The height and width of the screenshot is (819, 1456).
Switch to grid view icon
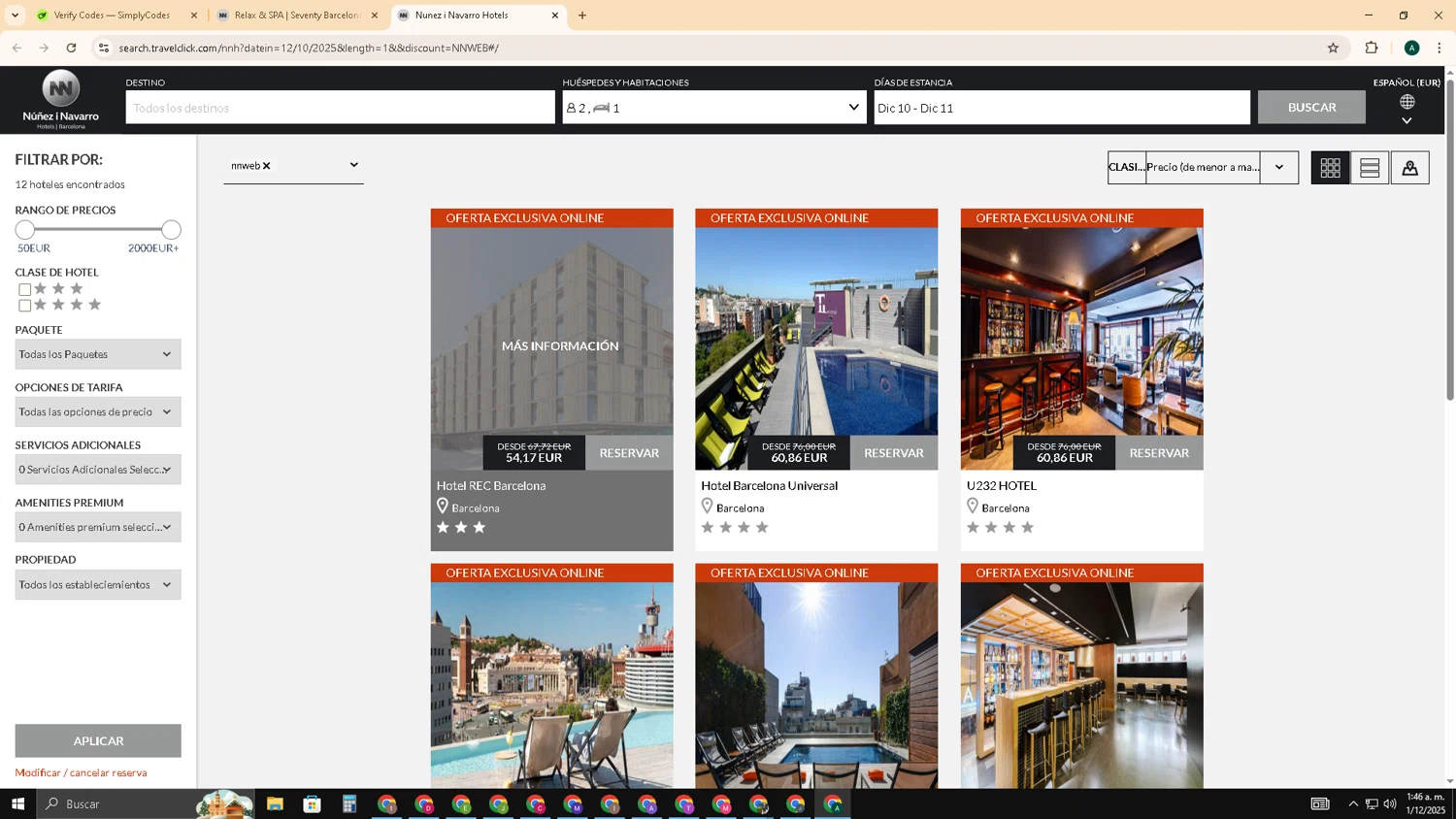pos(1330,167)
